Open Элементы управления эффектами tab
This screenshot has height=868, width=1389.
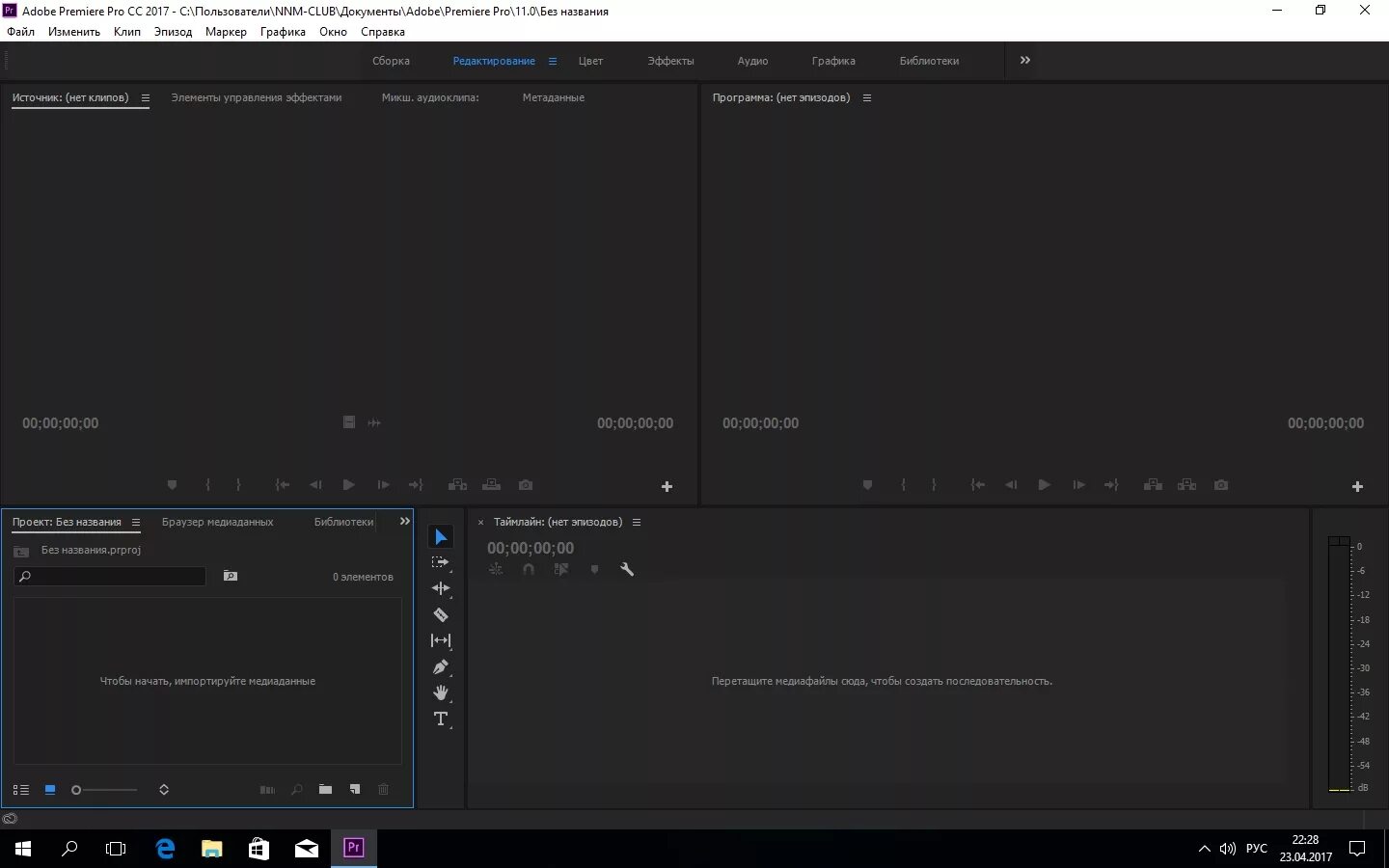256,97
